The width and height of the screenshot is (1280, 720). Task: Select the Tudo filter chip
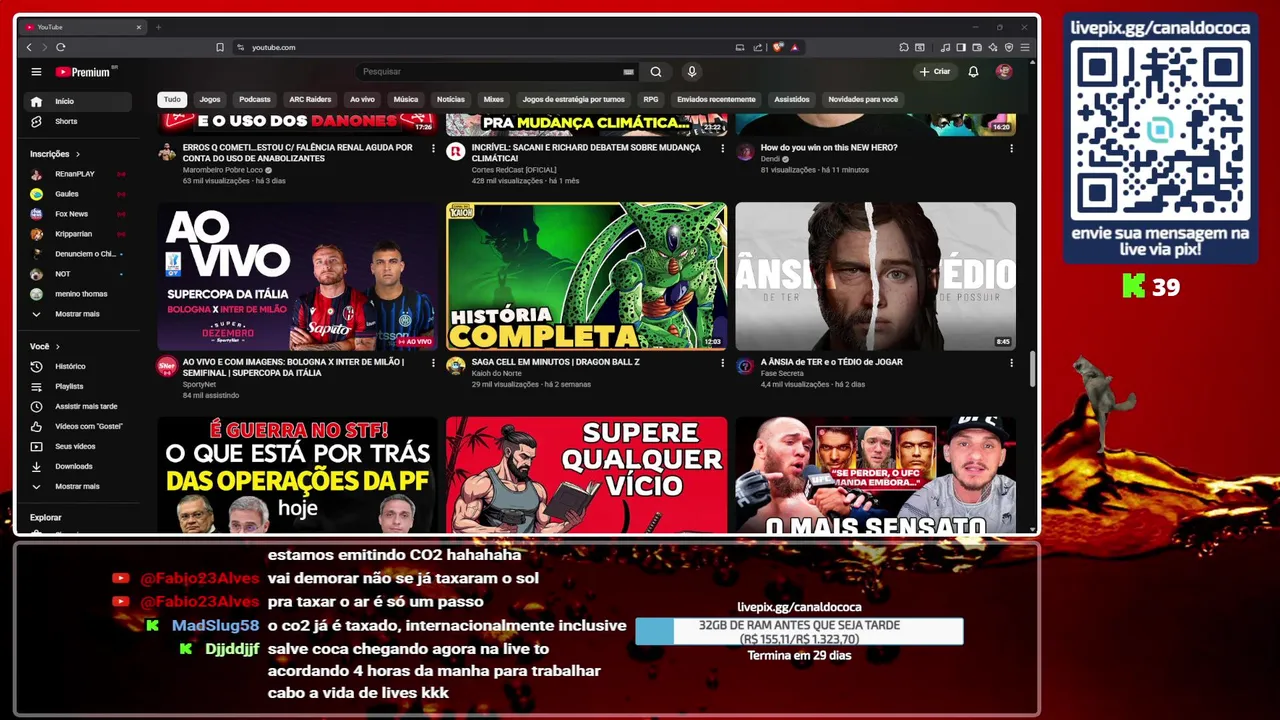[172, 99]
